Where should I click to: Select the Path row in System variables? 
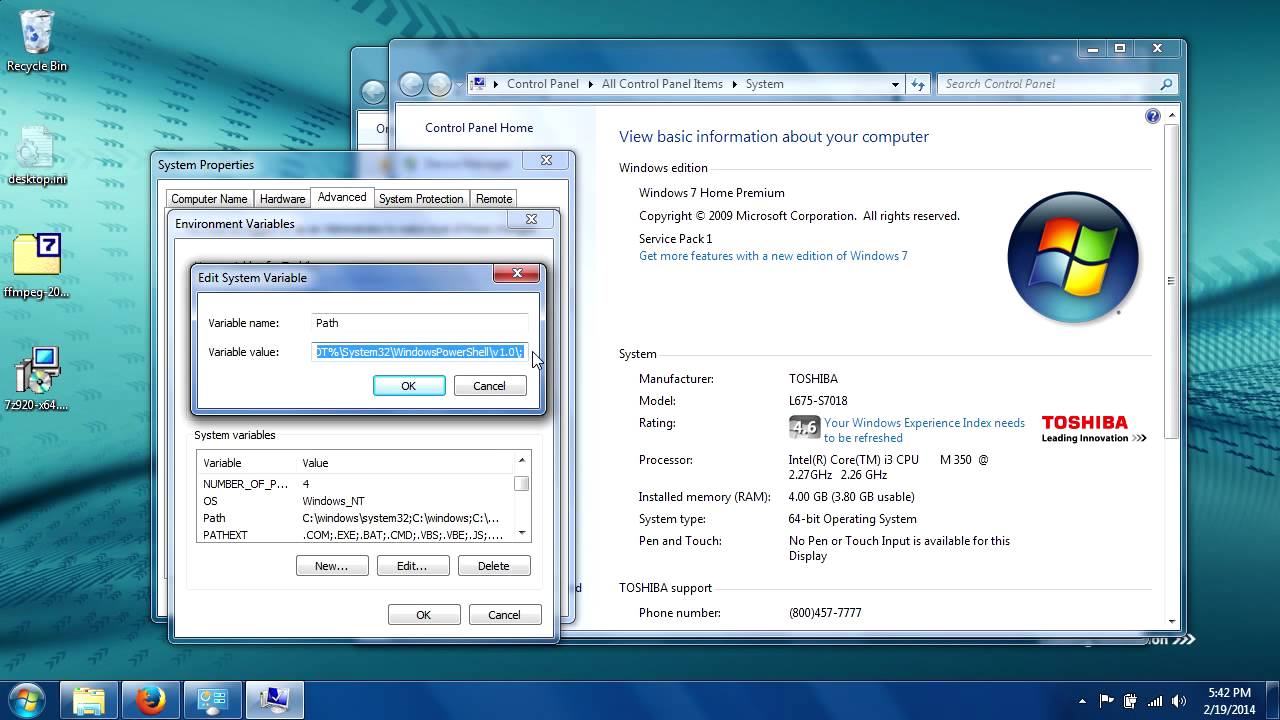(354, 518)
